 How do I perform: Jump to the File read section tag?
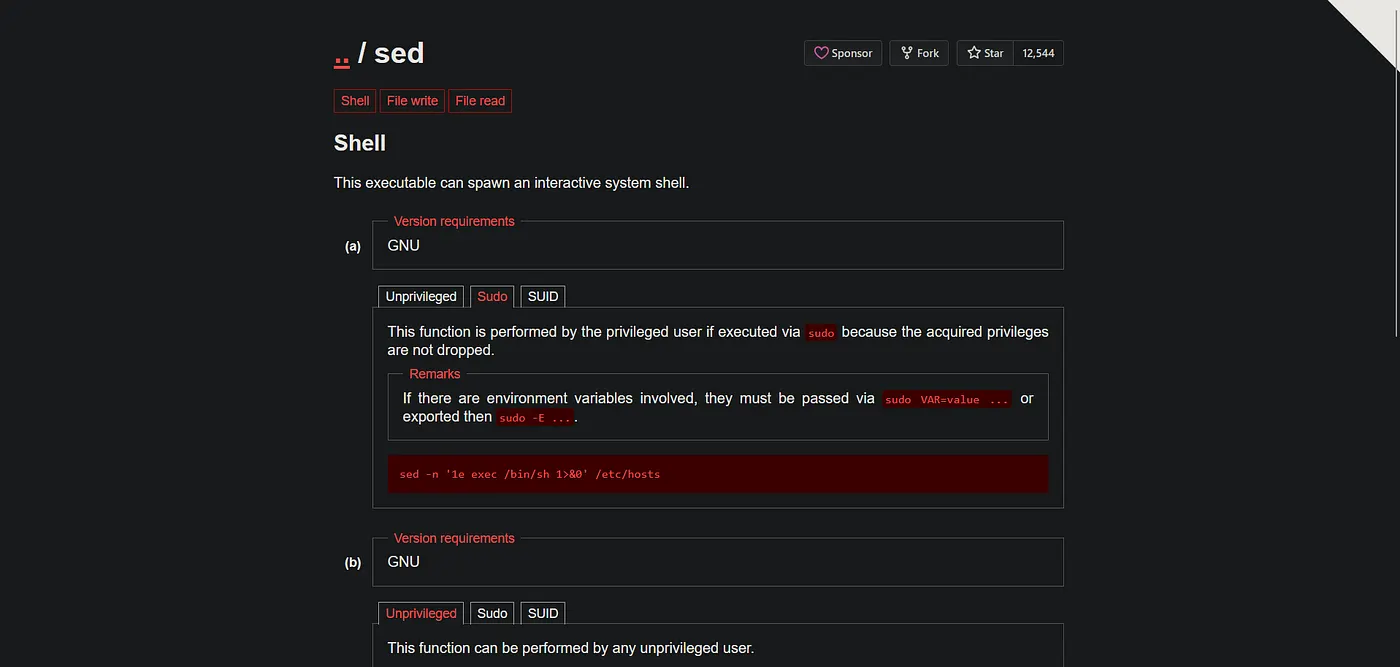[480, 101]
